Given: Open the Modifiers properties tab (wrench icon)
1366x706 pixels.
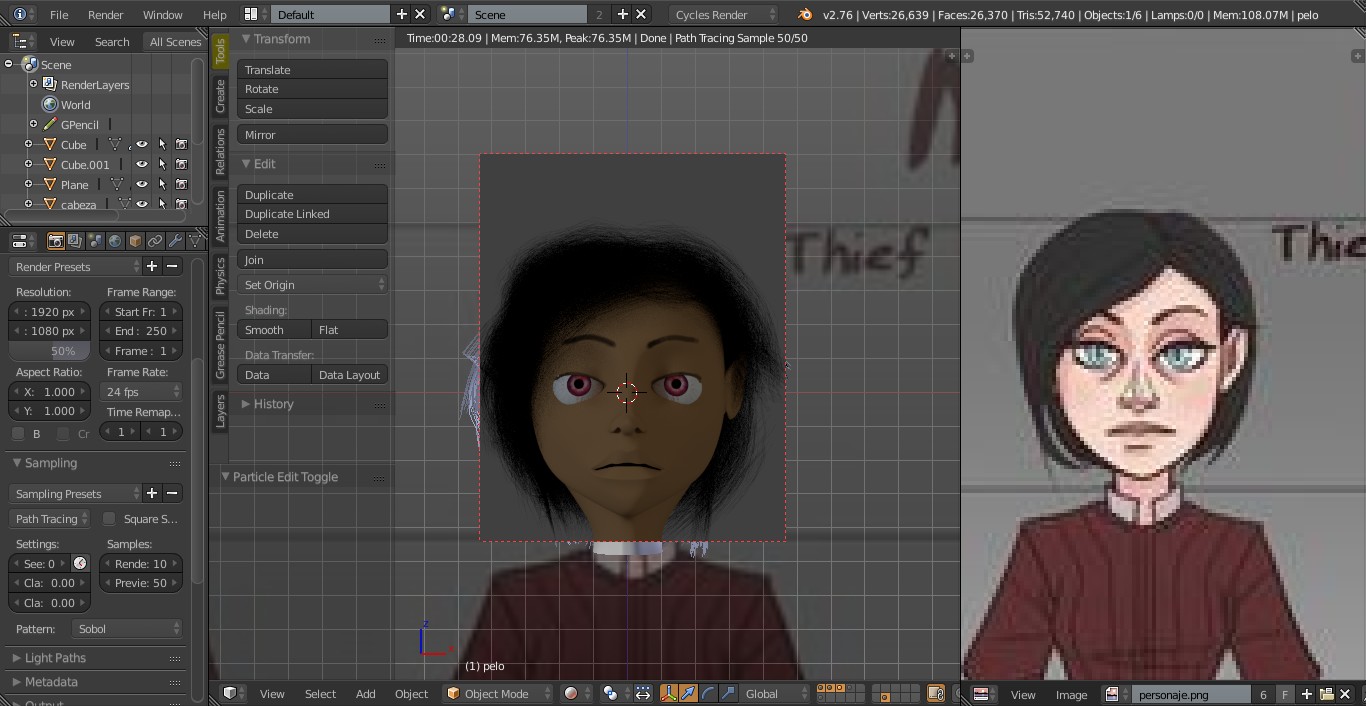Looking at the screenshot, I should point(175,241).
